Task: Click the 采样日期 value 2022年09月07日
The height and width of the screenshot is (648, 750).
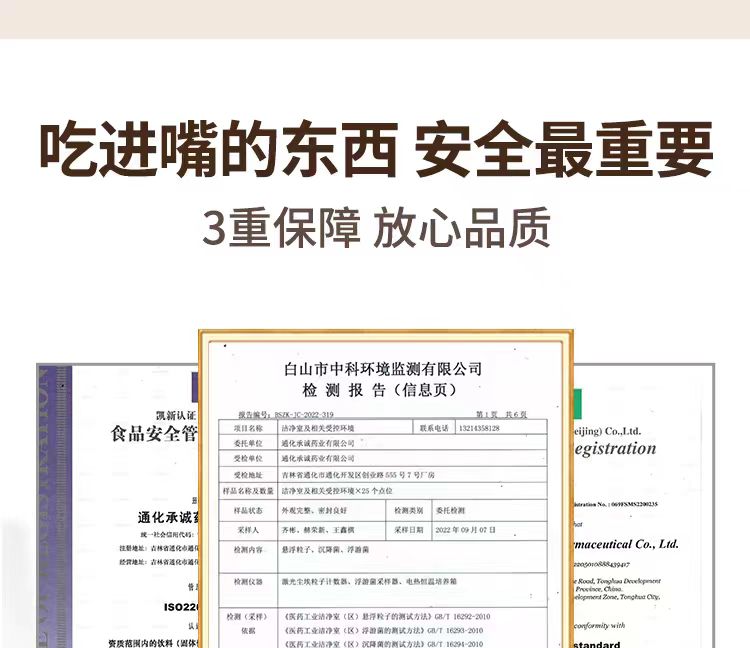Action: [x=465, y=530]
